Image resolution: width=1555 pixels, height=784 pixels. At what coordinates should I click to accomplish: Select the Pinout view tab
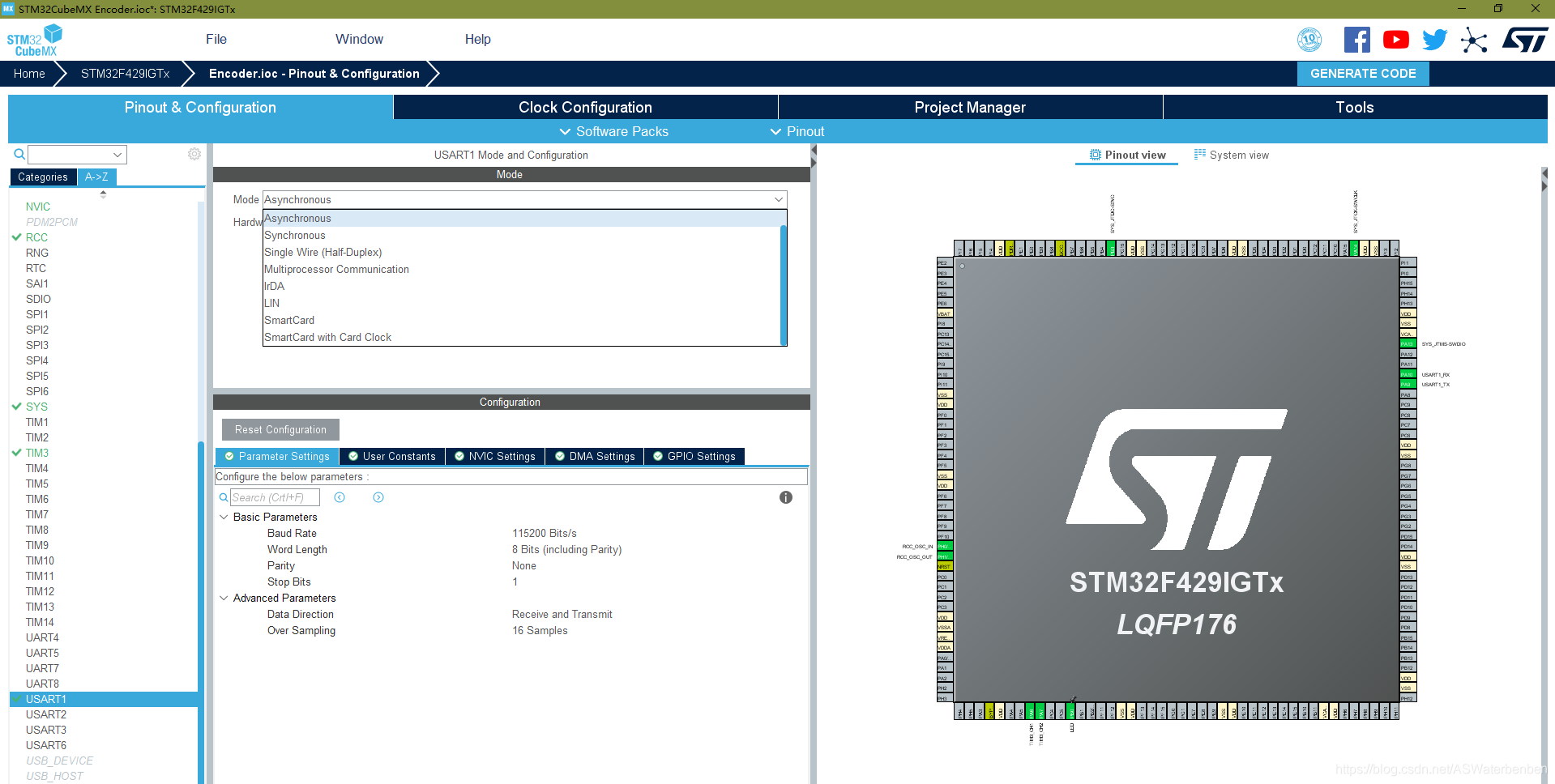tap(1127, 155)
